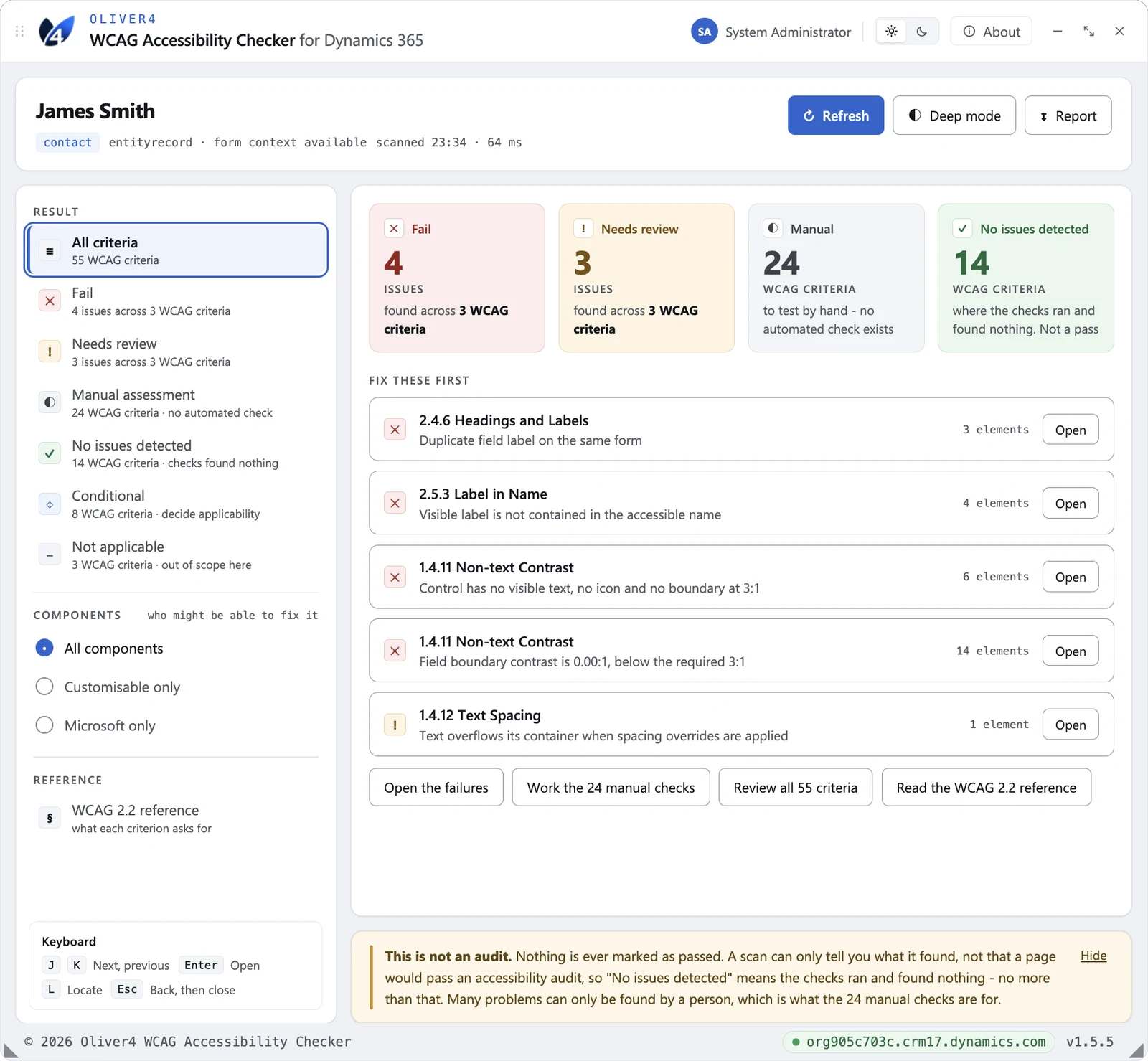This screenshot has height=1061, width=1148.
Task: Click the Manual summary card
Action: coord(836,278)
